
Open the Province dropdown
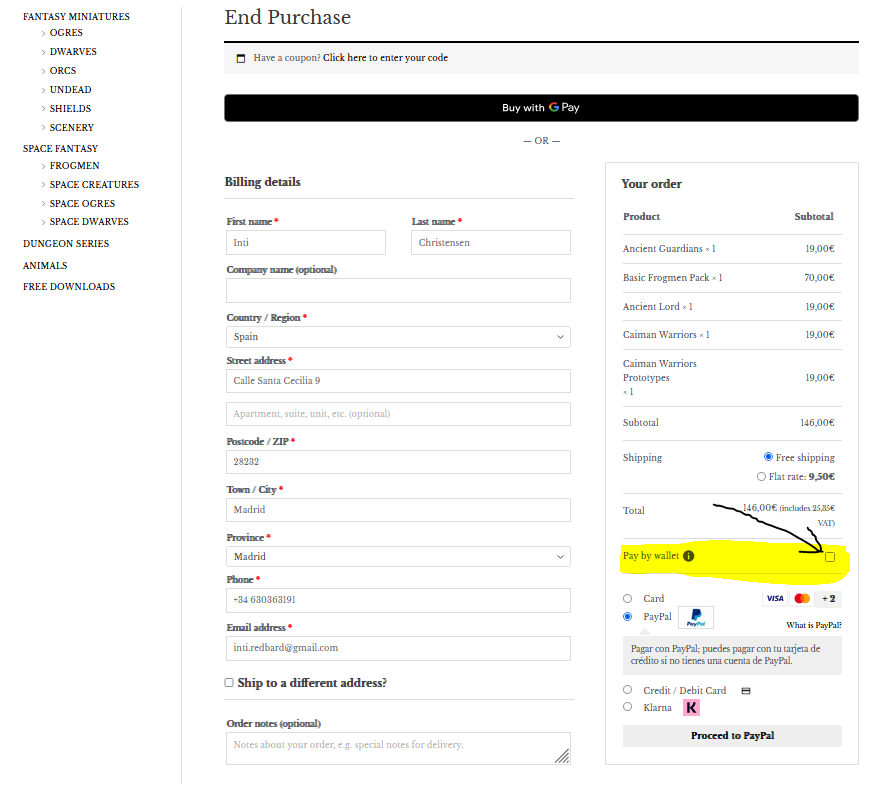click(398, 556)
